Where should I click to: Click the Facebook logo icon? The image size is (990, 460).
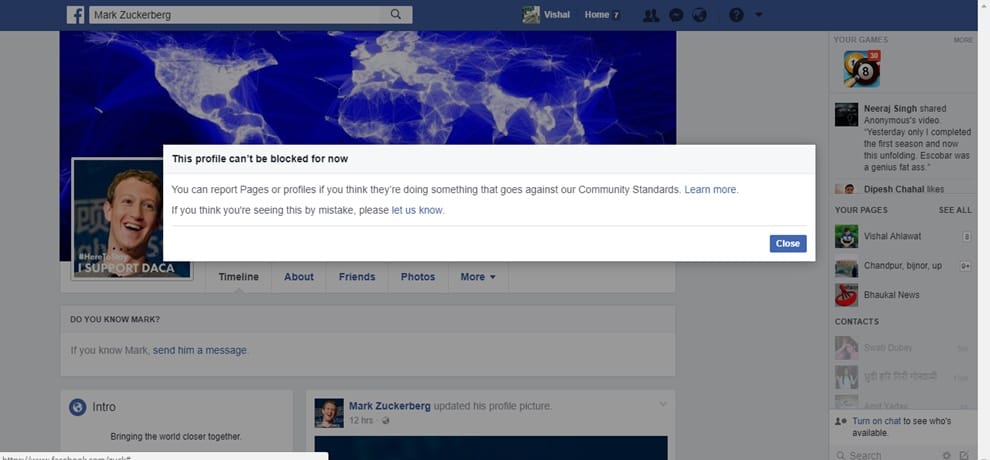76,15
